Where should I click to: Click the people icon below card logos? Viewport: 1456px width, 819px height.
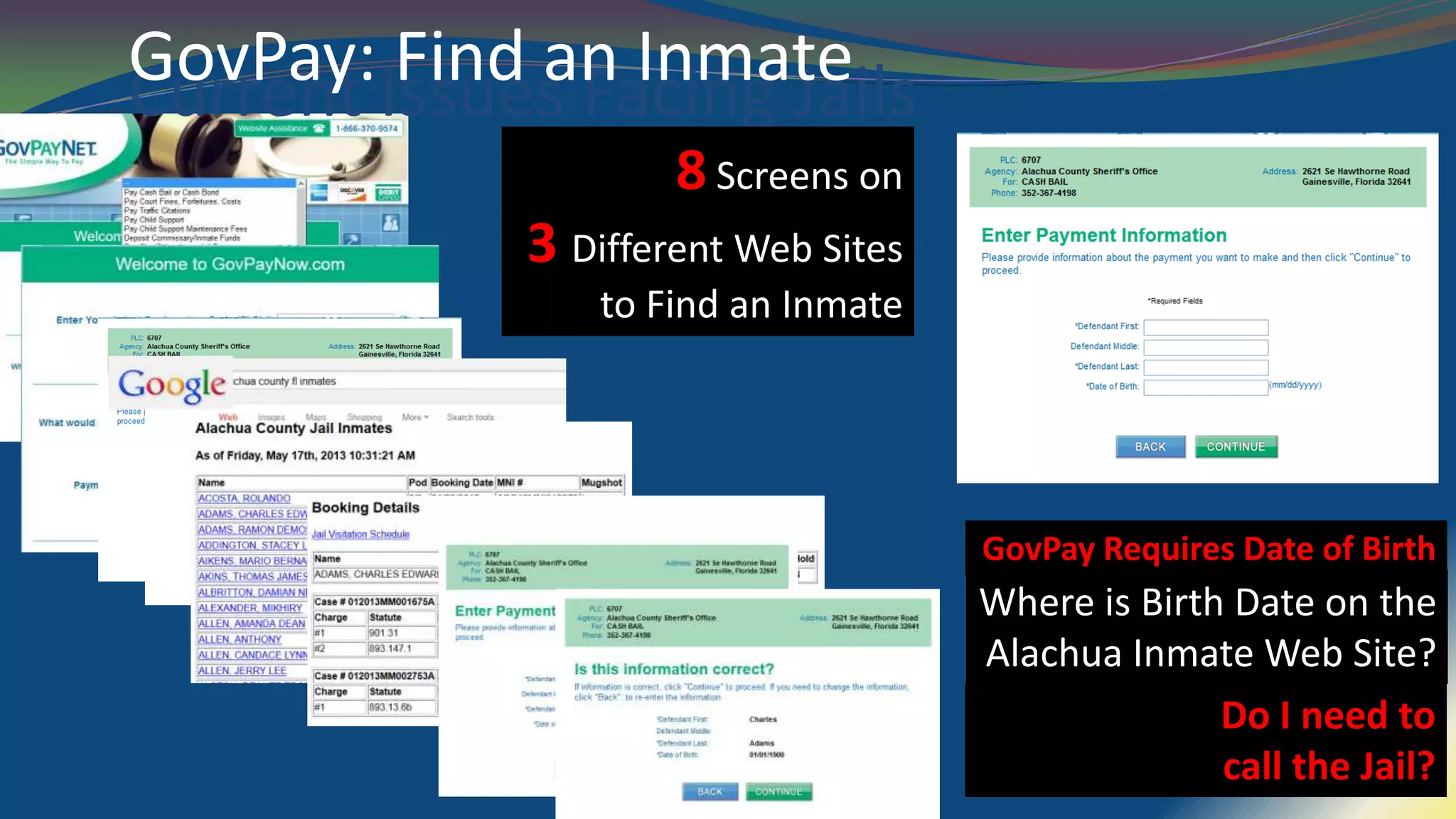[x=390, y=224]
